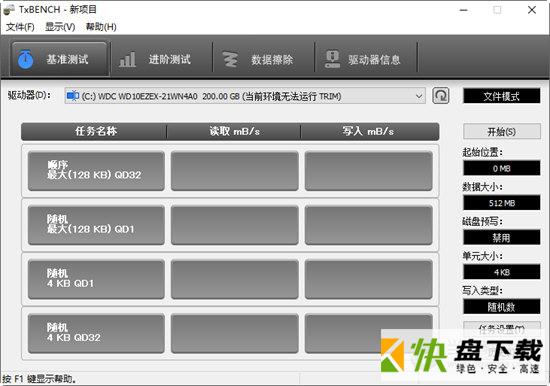The image size is (550, 386).
Task: Open the 显示(V) menu
Action: [60, 27]
